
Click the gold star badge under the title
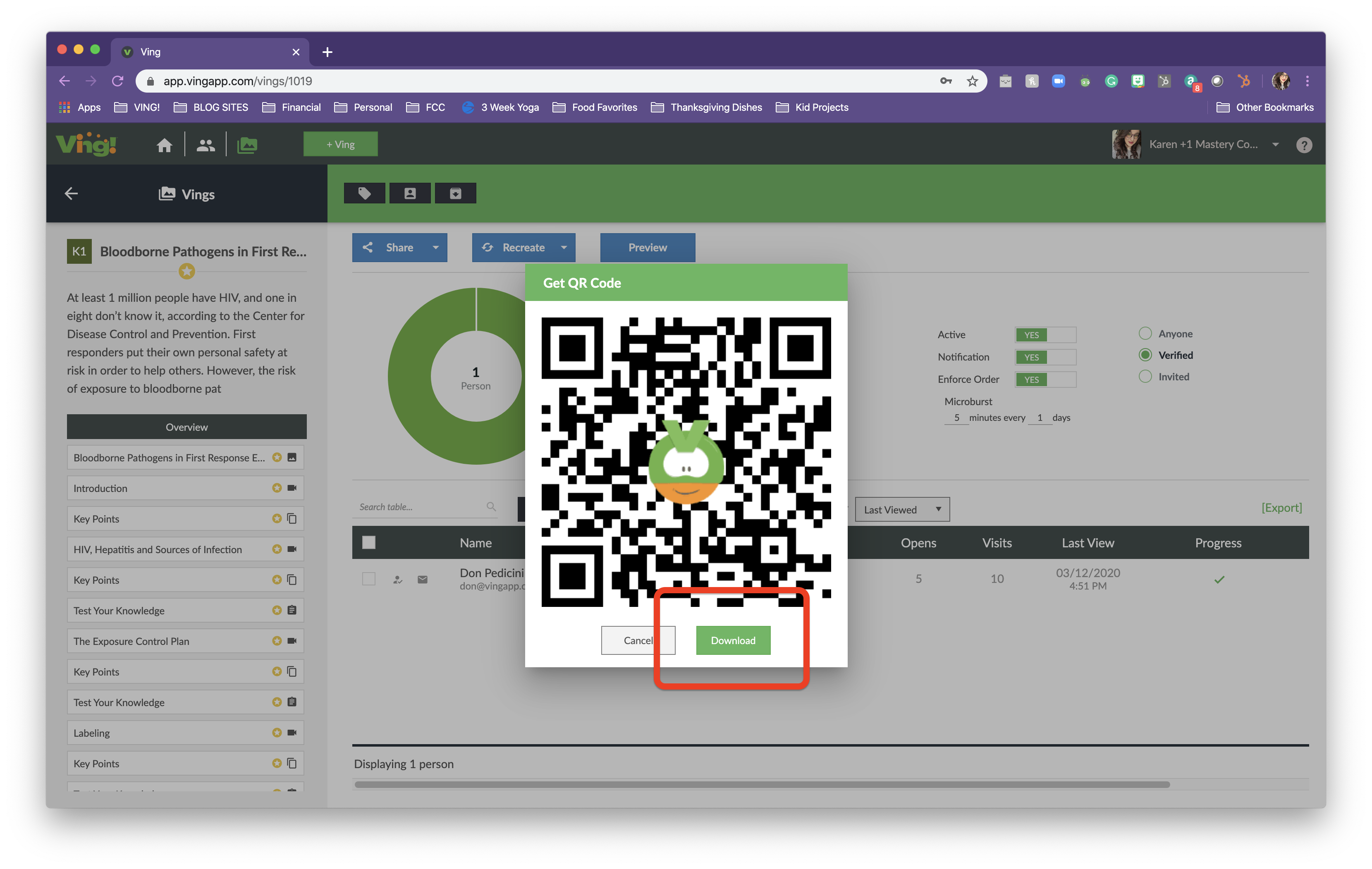(x=186, y=271)
